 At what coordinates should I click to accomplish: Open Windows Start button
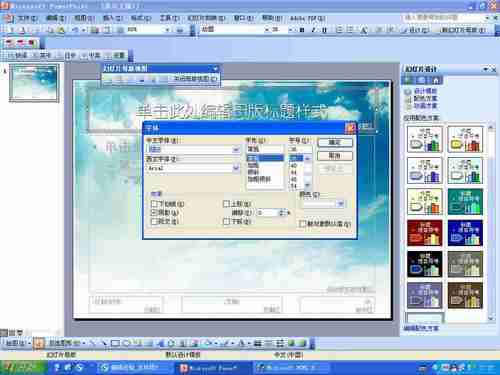coord(22,368)
